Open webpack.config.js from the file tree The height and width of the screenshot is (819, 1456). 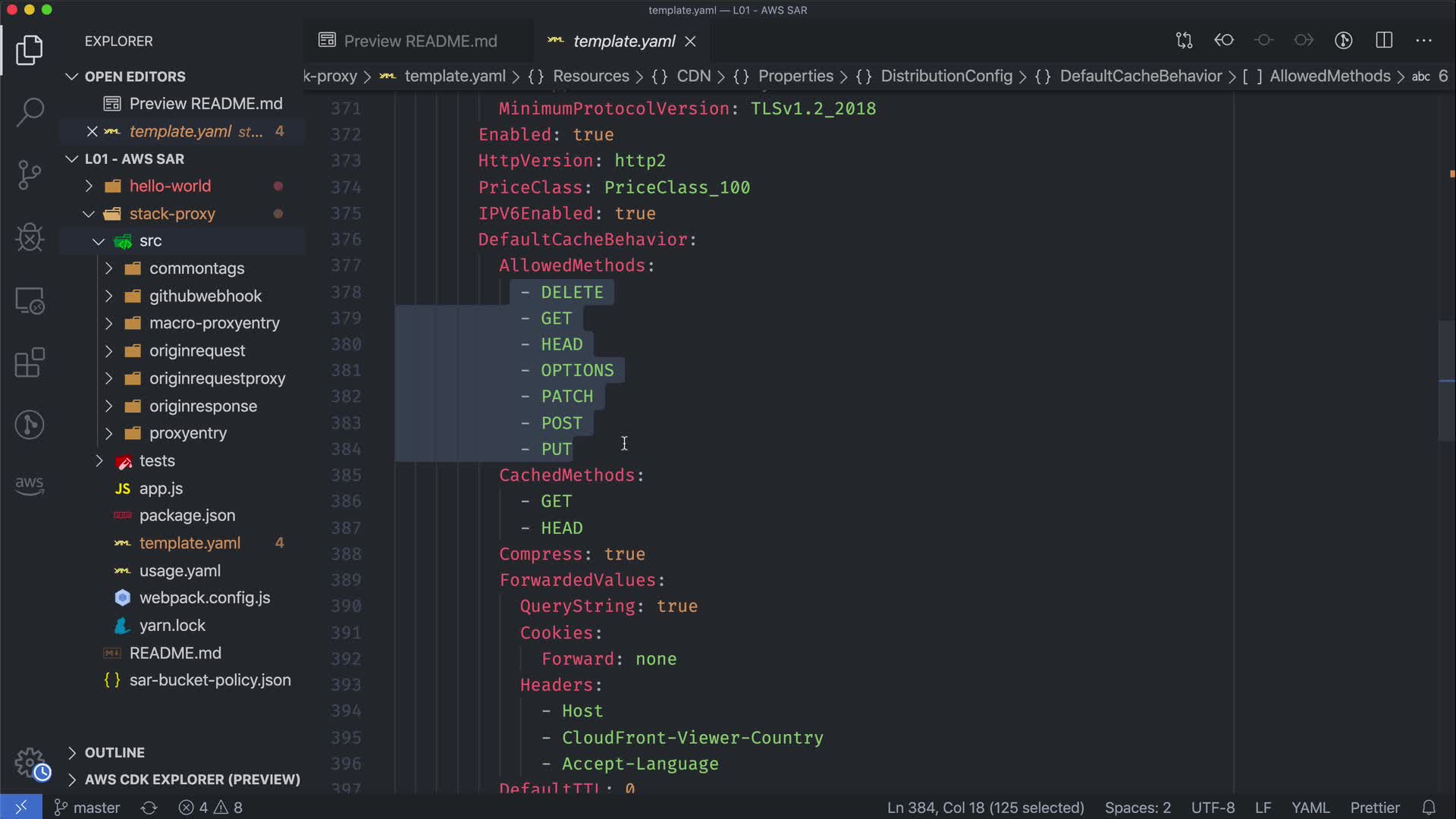point(204,598)
